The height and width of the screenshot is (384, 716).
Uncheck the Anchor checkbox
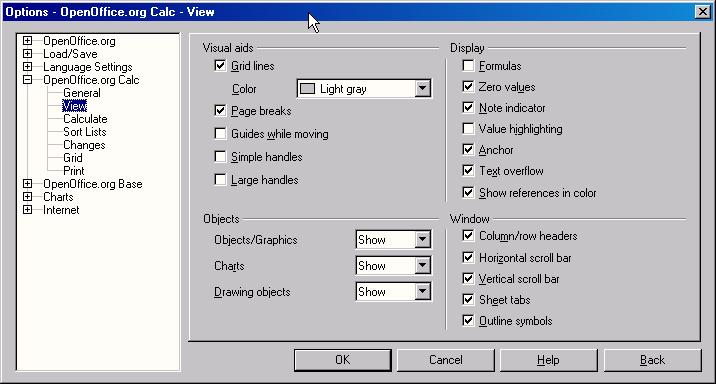point(468,149)
